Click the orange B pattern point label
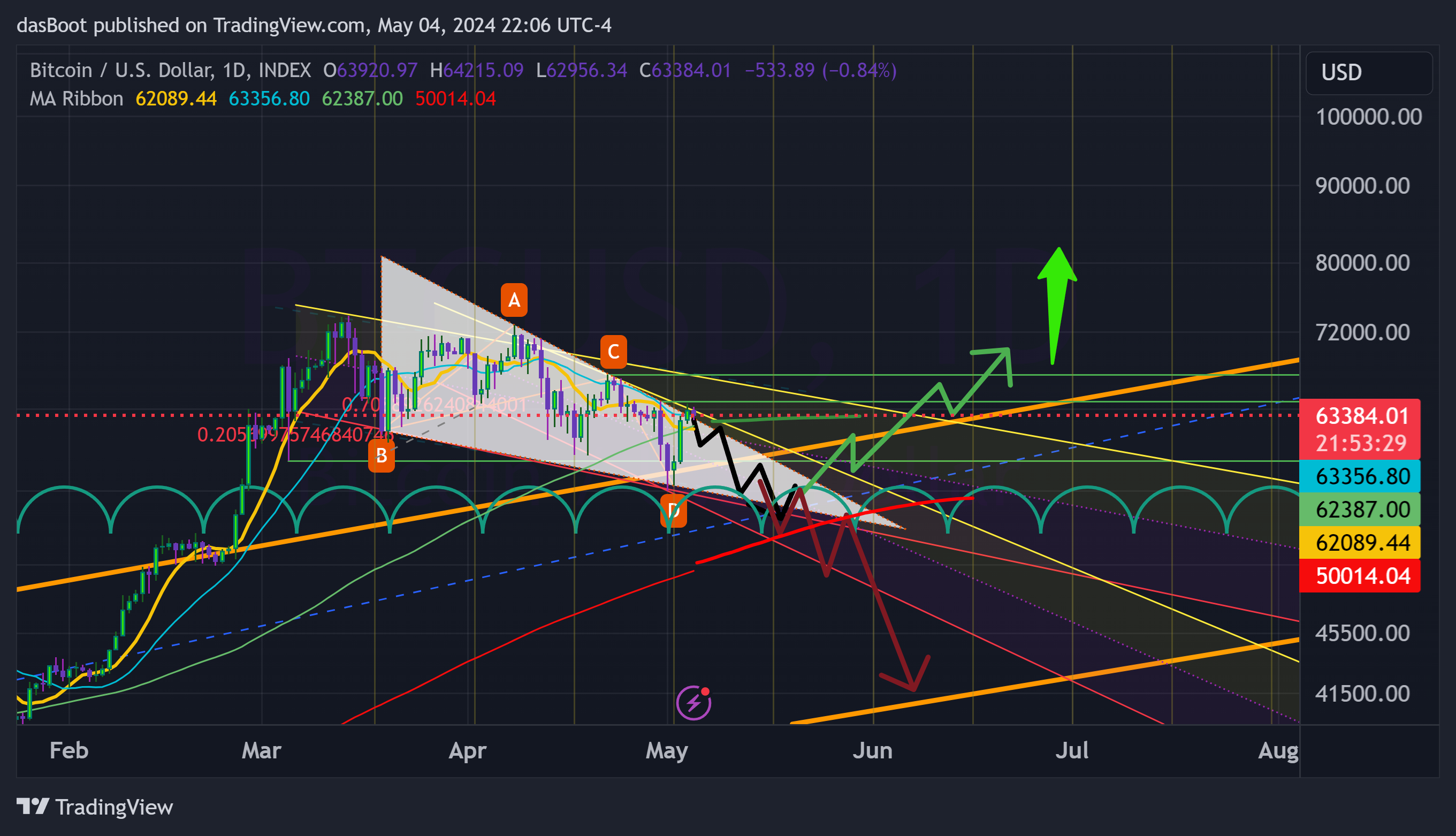The width and height of the screenshot is (1456, 836). click(382, 456)
